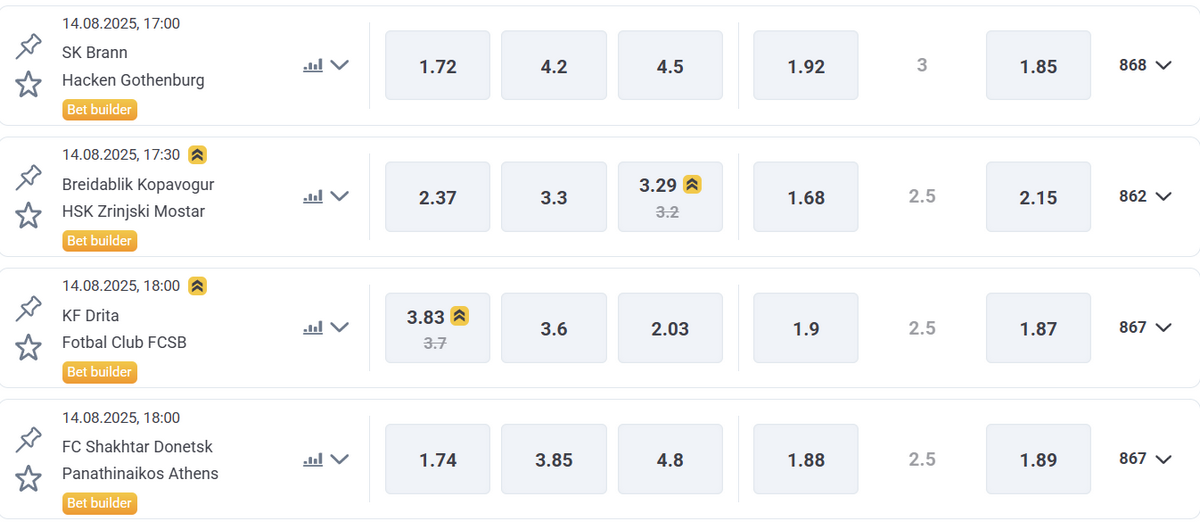Add KF Drita match to favorites
Screen dimensions: 1200x530
(x=29, y=347)
